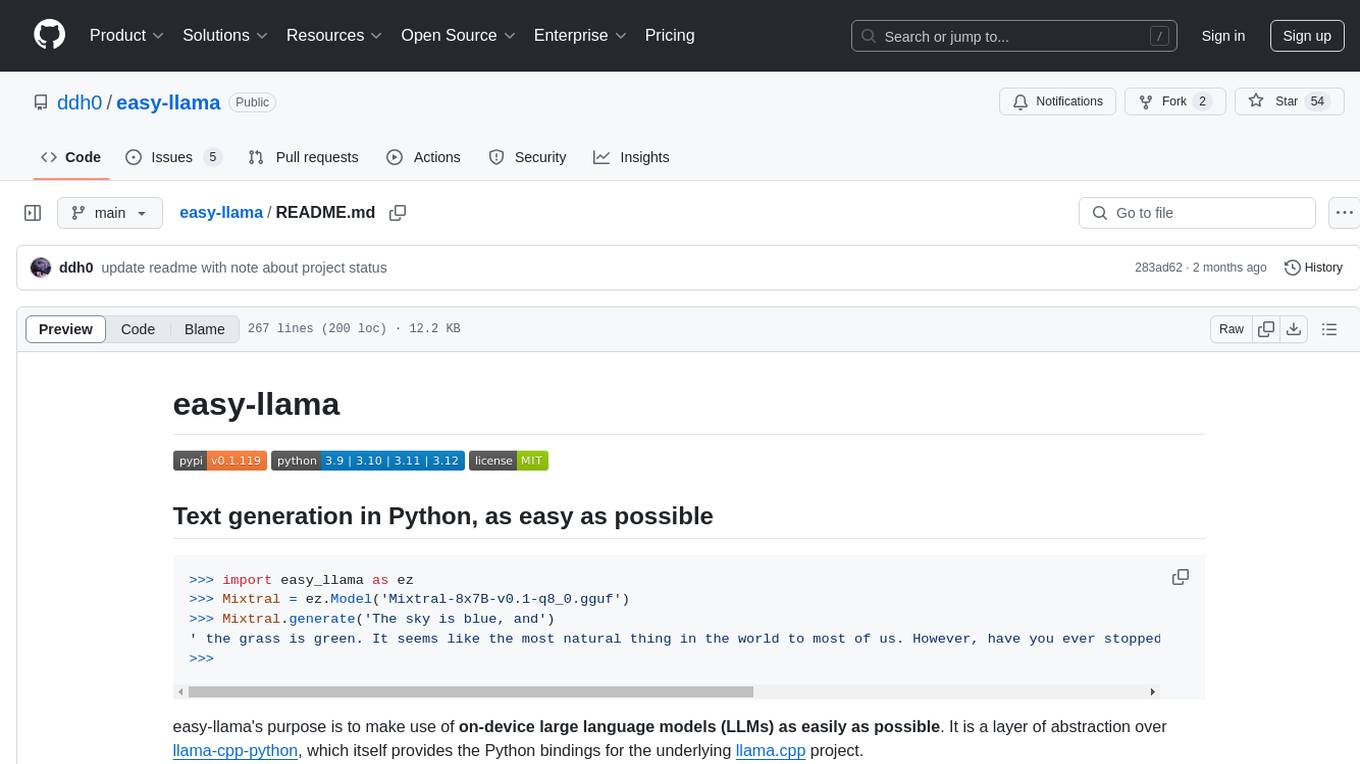Open the ddh0 commit author link
This screenshot has height=764, width=1360.
tap(76, 268)
